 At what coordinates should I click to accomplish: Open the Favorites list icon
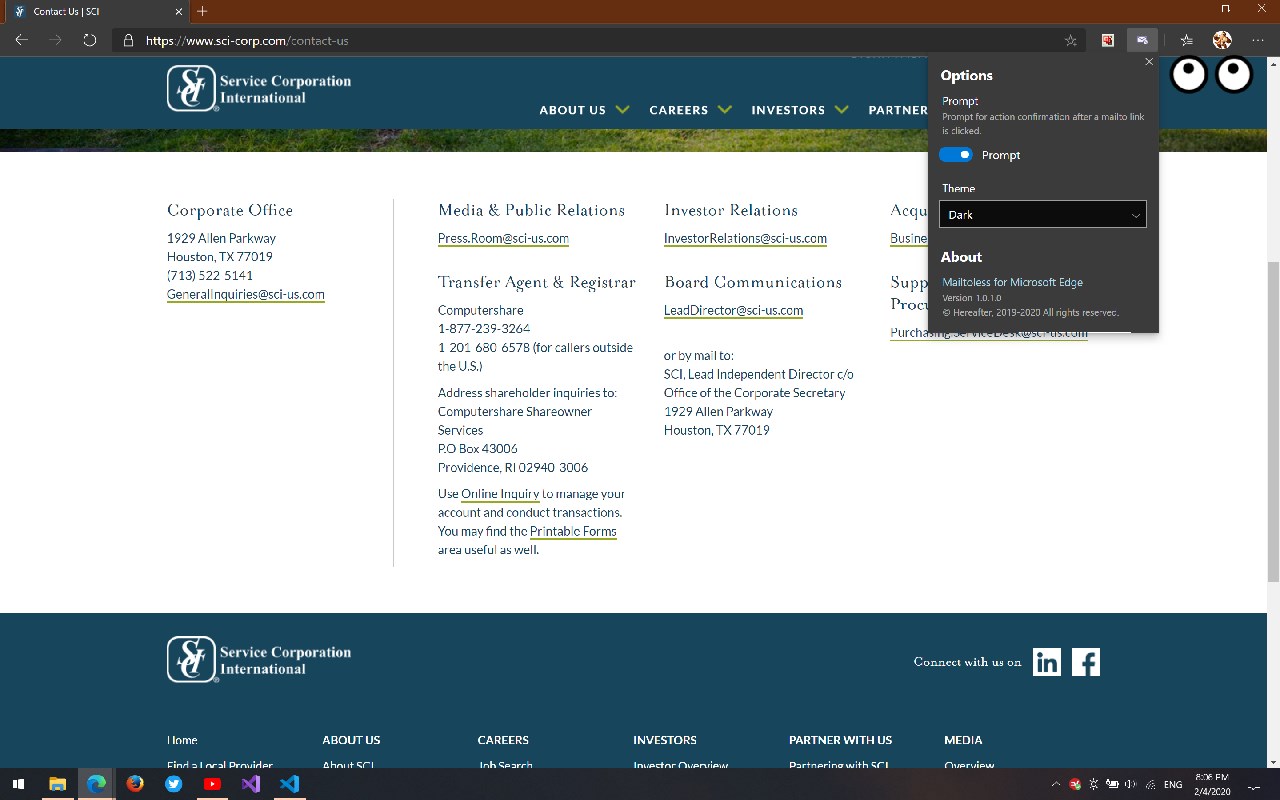[x=1187, y=40]
